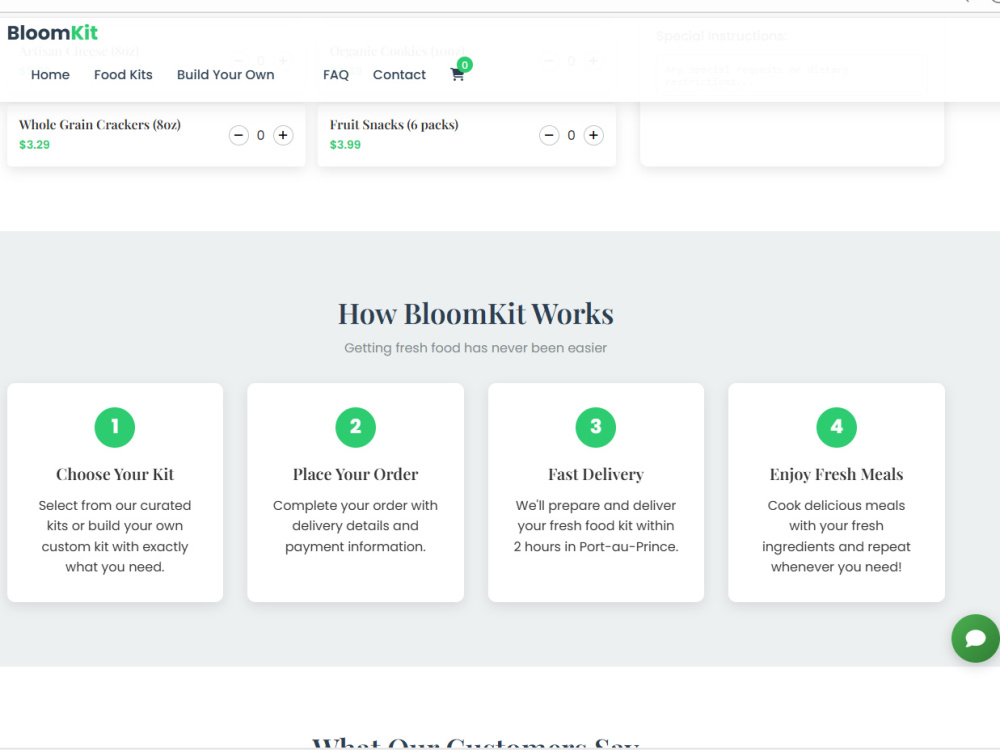1000x750 pixels.
Task: Click the Fast Delivery heading
Action: click(x=596, y=474)
